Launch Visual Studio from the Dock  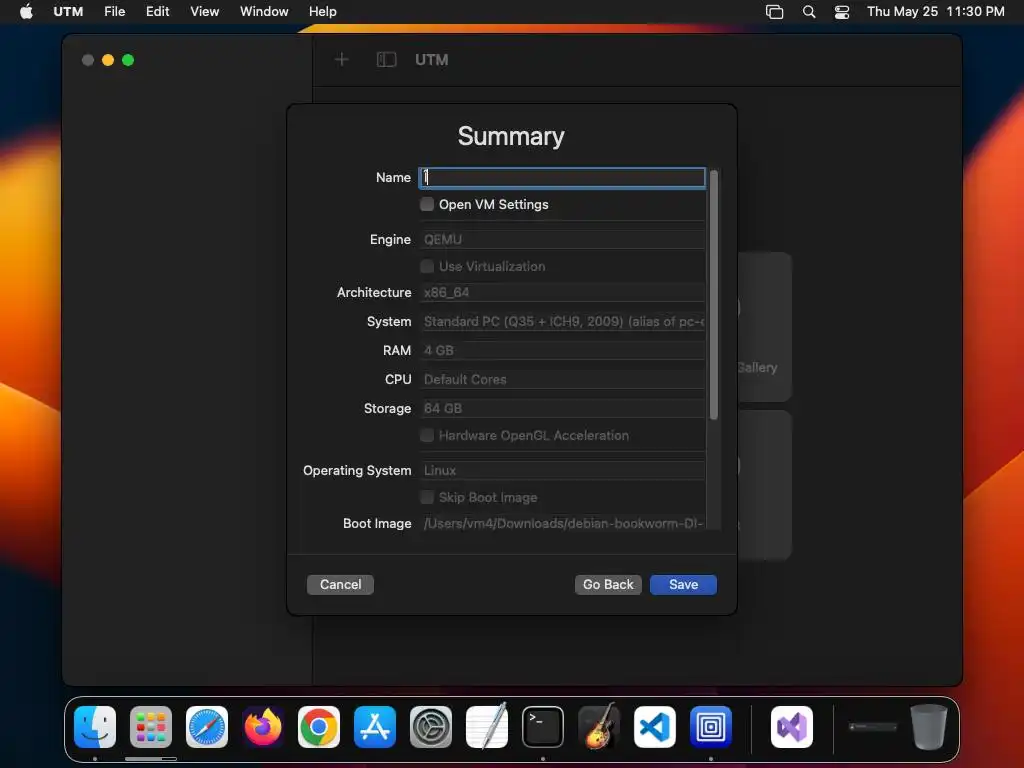792,727
